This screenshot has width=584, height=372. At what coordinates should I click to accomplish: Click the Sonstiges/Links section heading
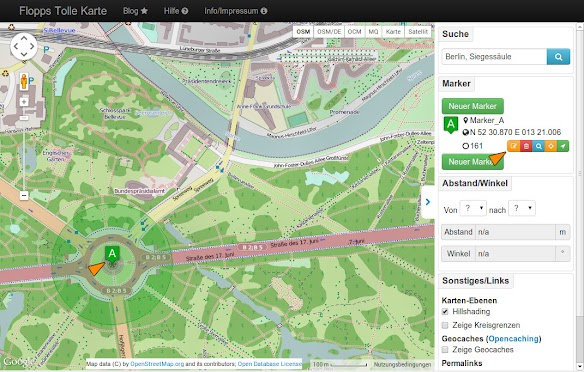pyautogui.click(x=476, y=281)
